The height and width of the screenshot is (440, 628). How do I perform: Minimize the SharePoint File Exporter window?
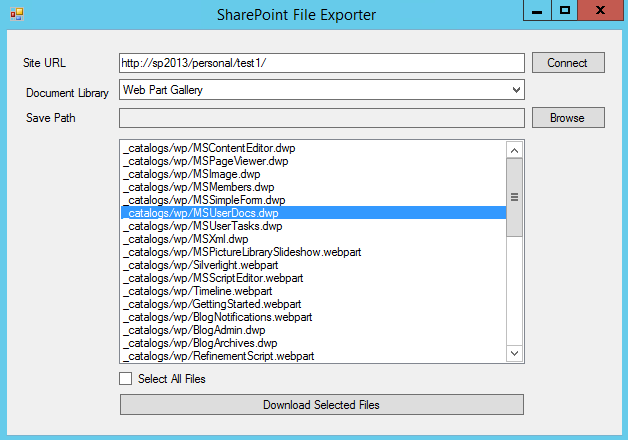pos(538,12)
